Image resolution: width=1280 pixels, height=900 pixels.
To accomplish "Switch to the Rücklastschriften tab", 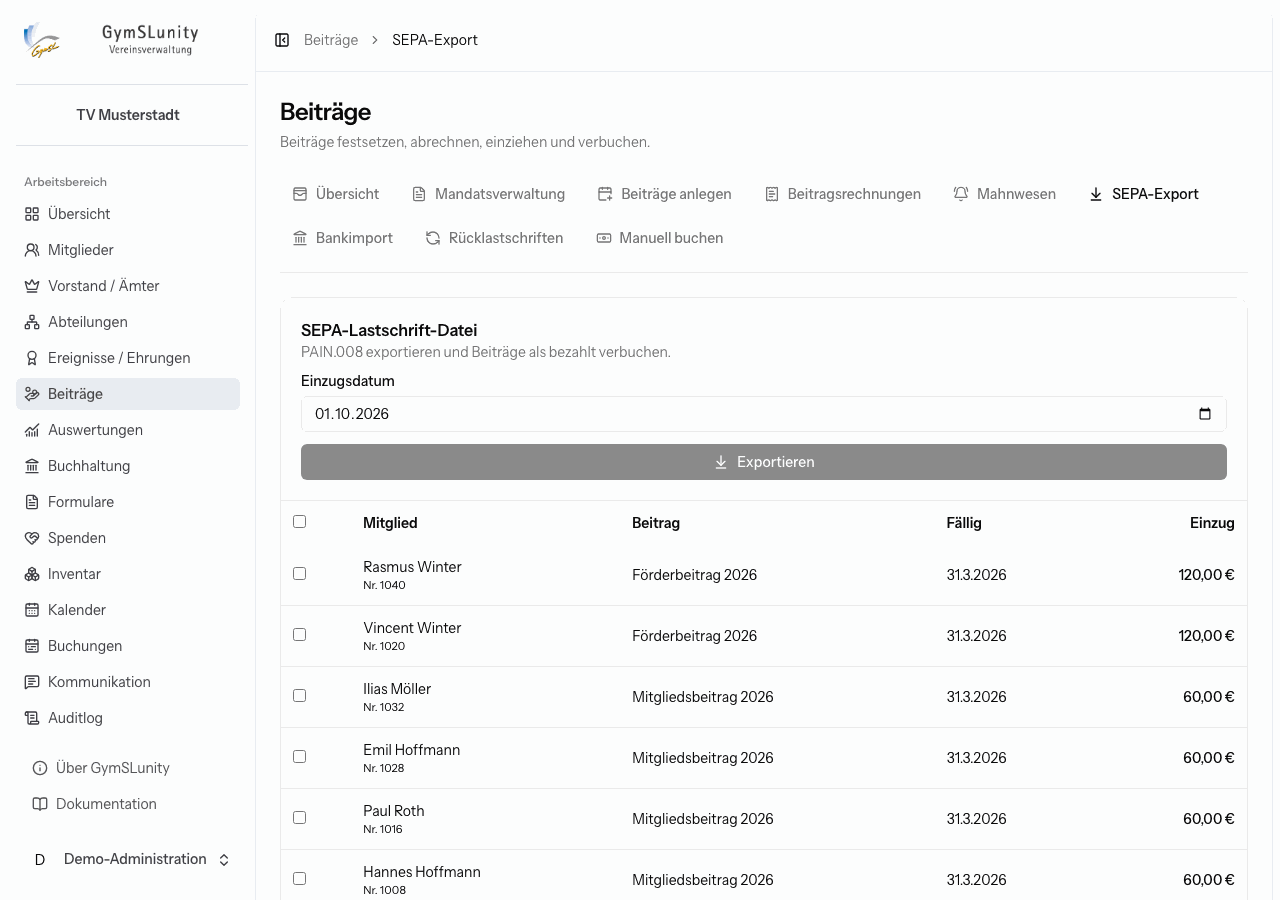I will (494, 238).
